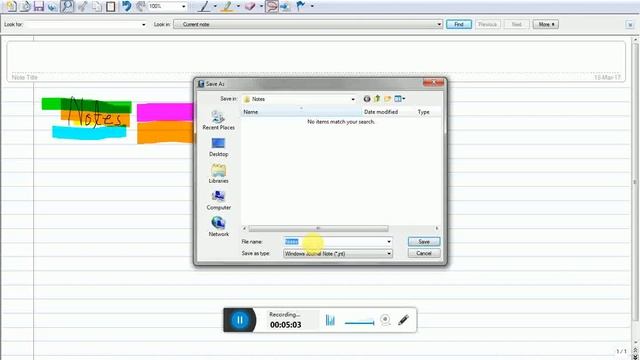Click the pencil annotate icon on recorder
Viewport: 640px width, 360px height.
pos(403,320)
